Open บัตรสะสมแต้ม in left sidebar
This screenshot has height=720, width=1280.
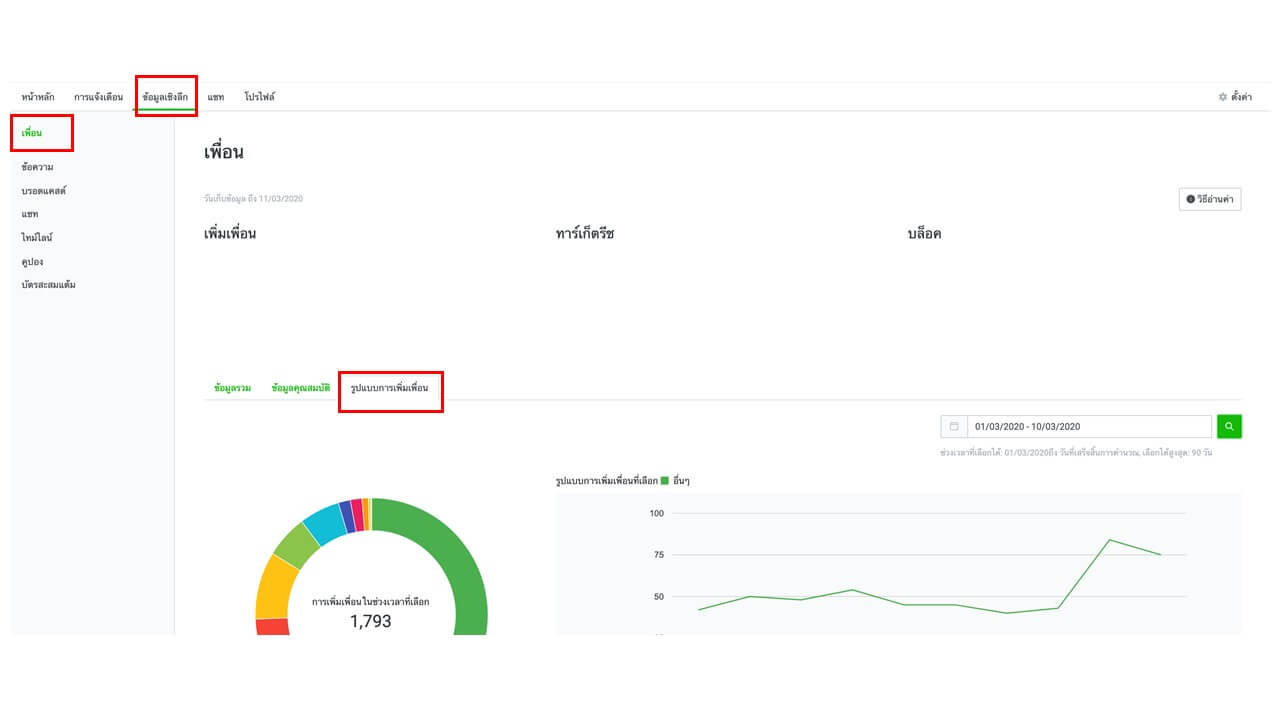[48, 285]
